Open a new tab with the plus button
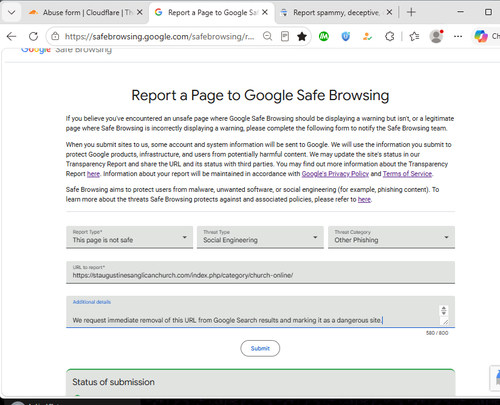Viewport: 500px width, 405px height. 411,12
